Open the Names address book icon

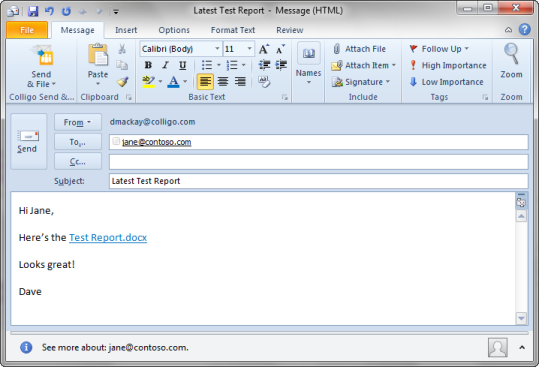309,53
